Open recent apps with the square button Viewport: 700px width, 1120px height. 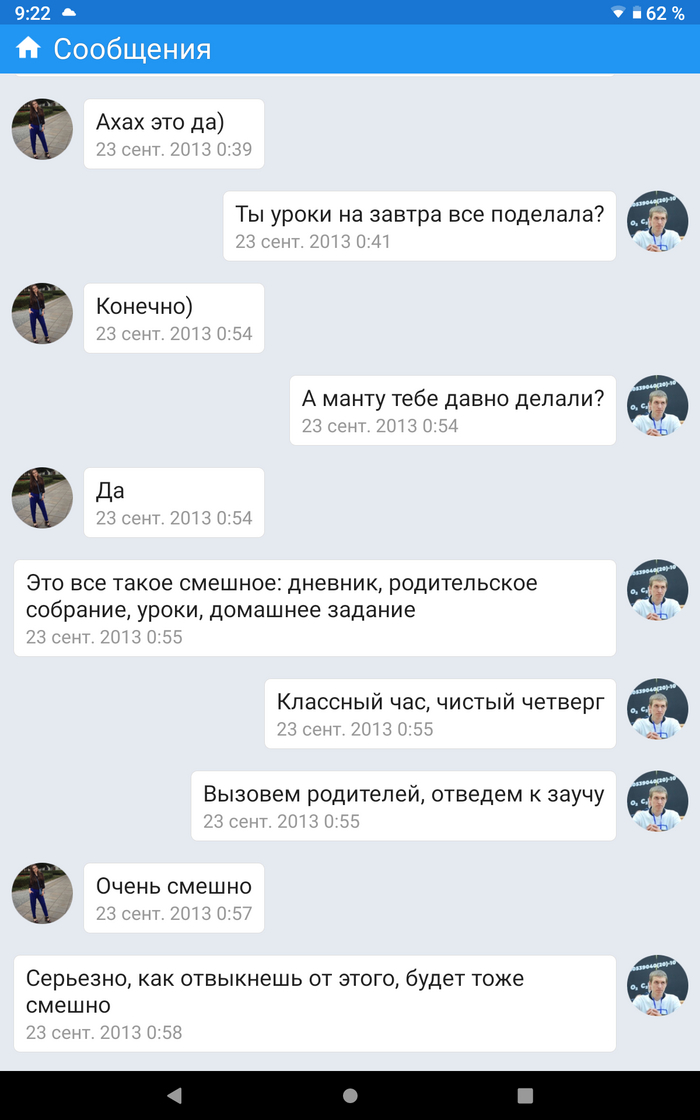pyautogui.click(x=525, y=1095)
